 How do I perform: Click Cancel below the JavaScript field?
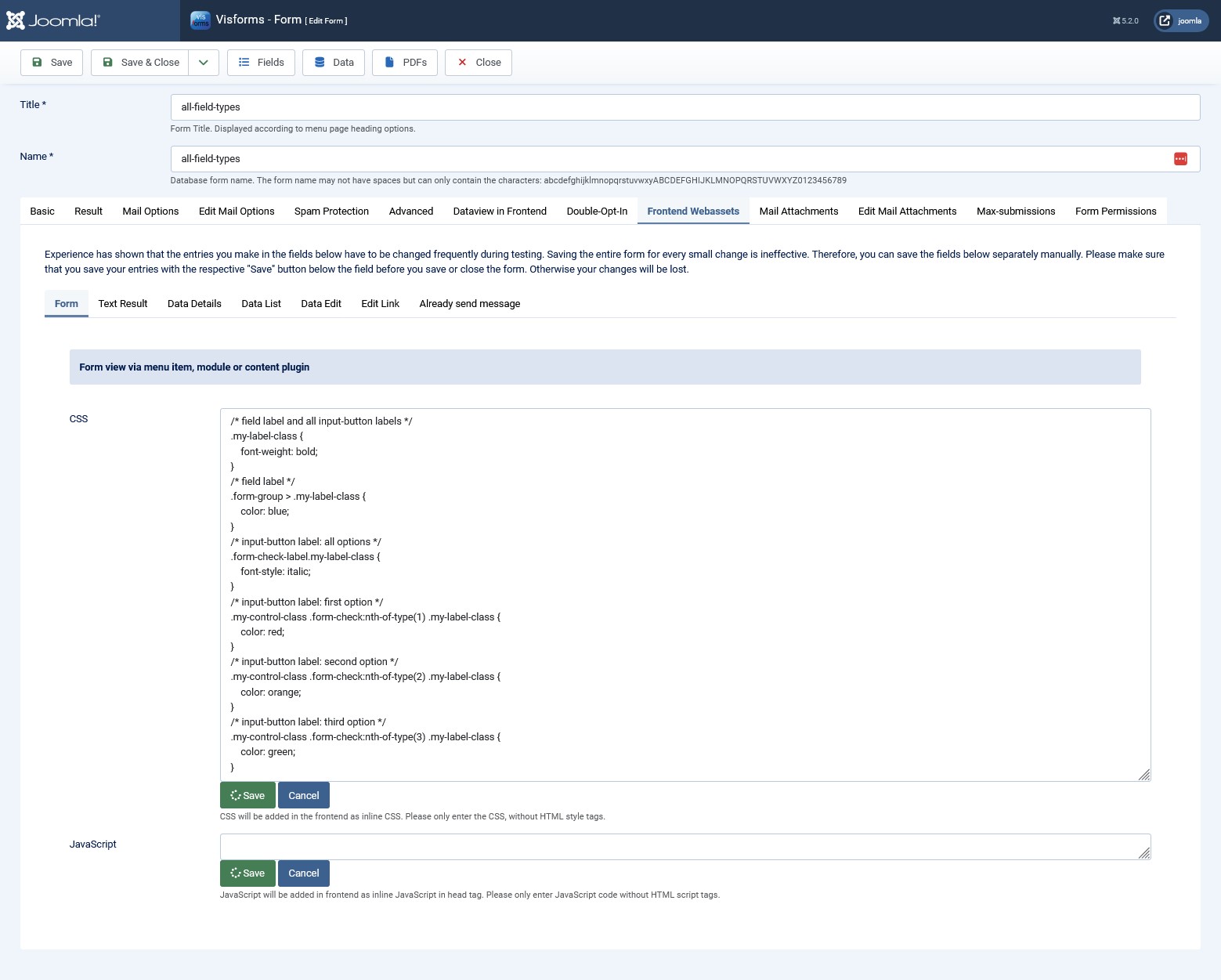[303, 873]
